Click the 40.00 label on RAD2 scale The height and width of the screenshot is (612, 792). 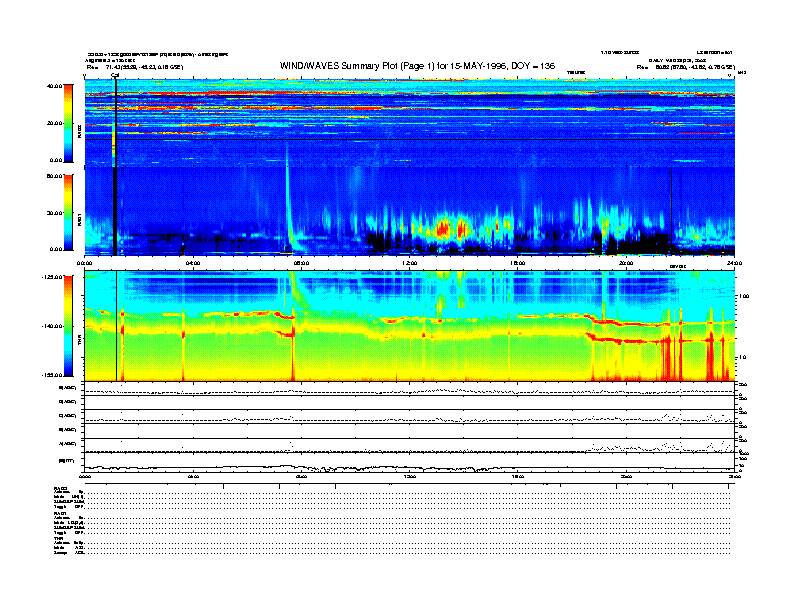tap(55, 86)
